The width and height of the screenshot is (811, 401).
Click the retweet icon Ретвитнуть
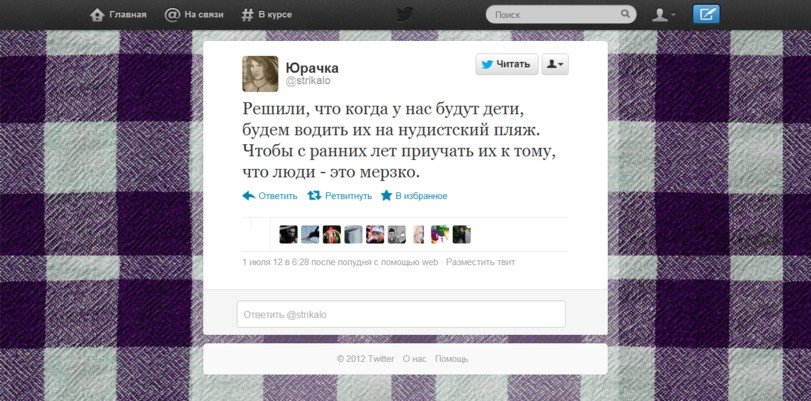pos(314,196)
